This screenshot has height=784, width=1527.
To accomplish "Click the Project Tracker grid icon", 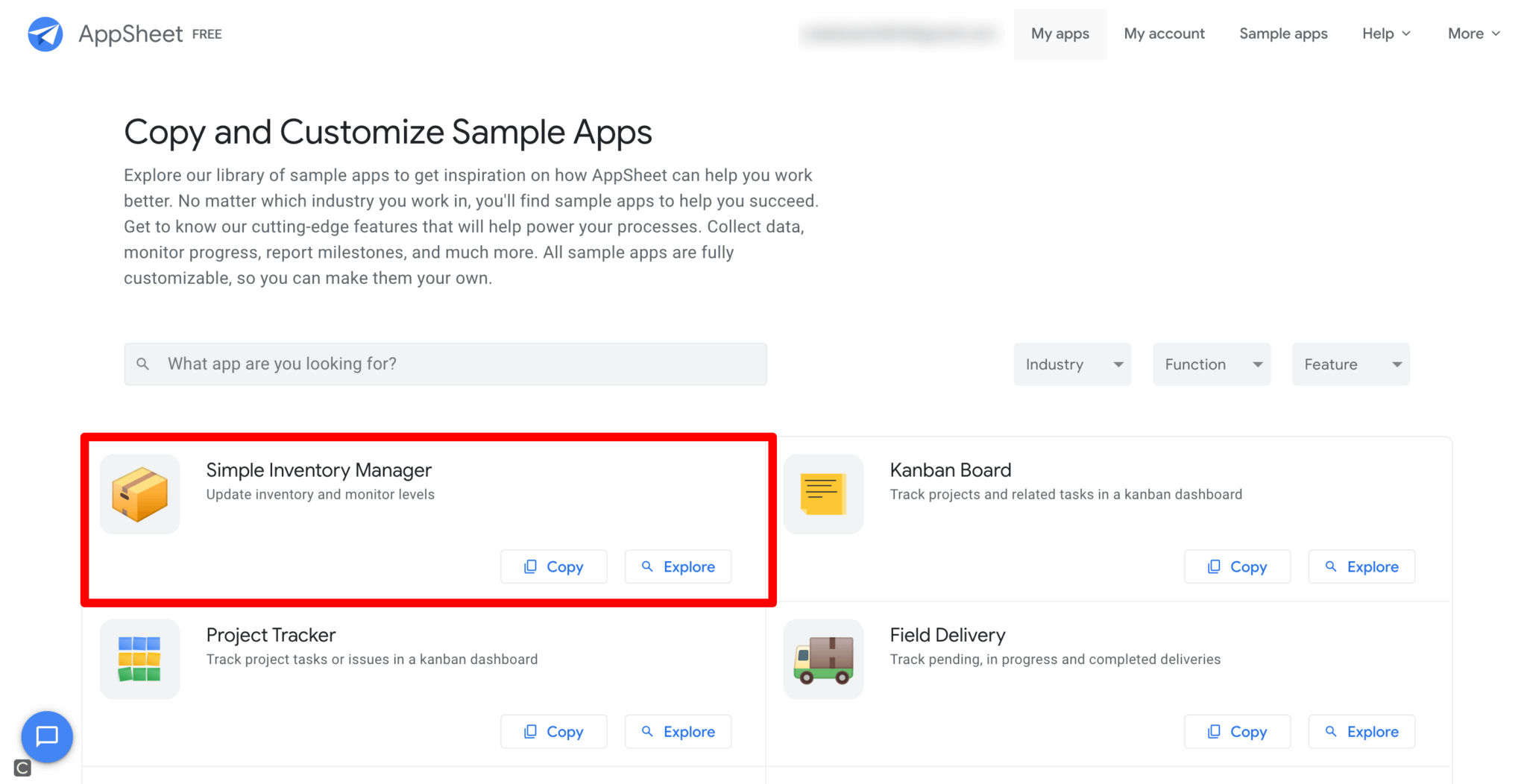I will coord(139,659).
